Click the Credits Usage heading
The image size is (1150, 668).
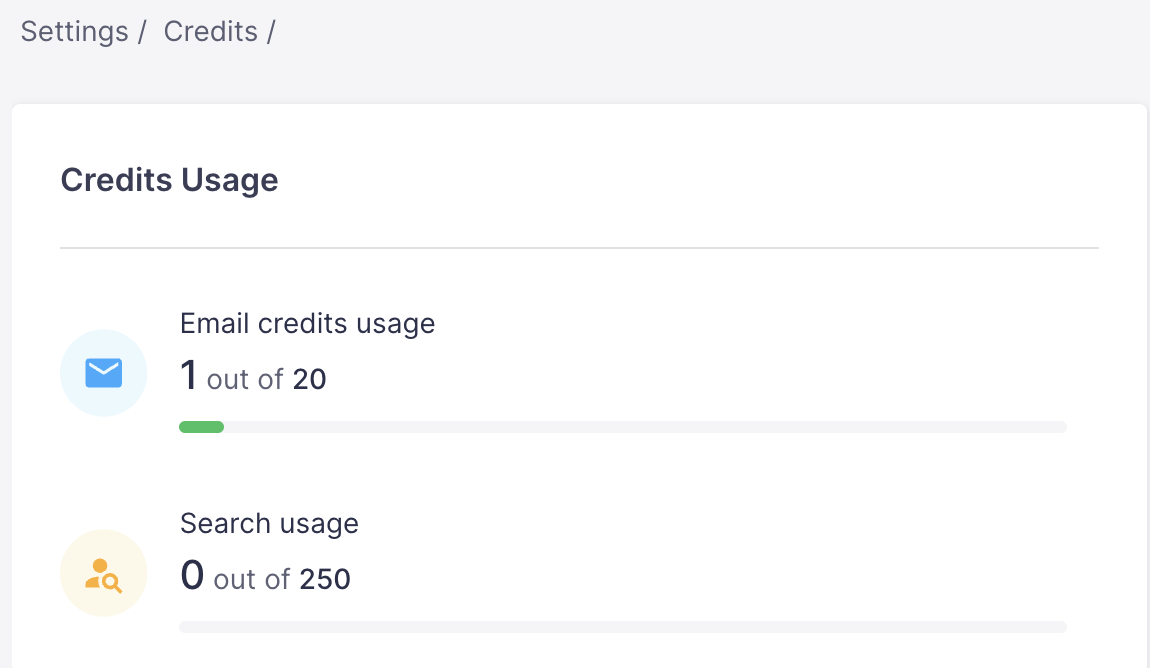click(x=169, y=180)
